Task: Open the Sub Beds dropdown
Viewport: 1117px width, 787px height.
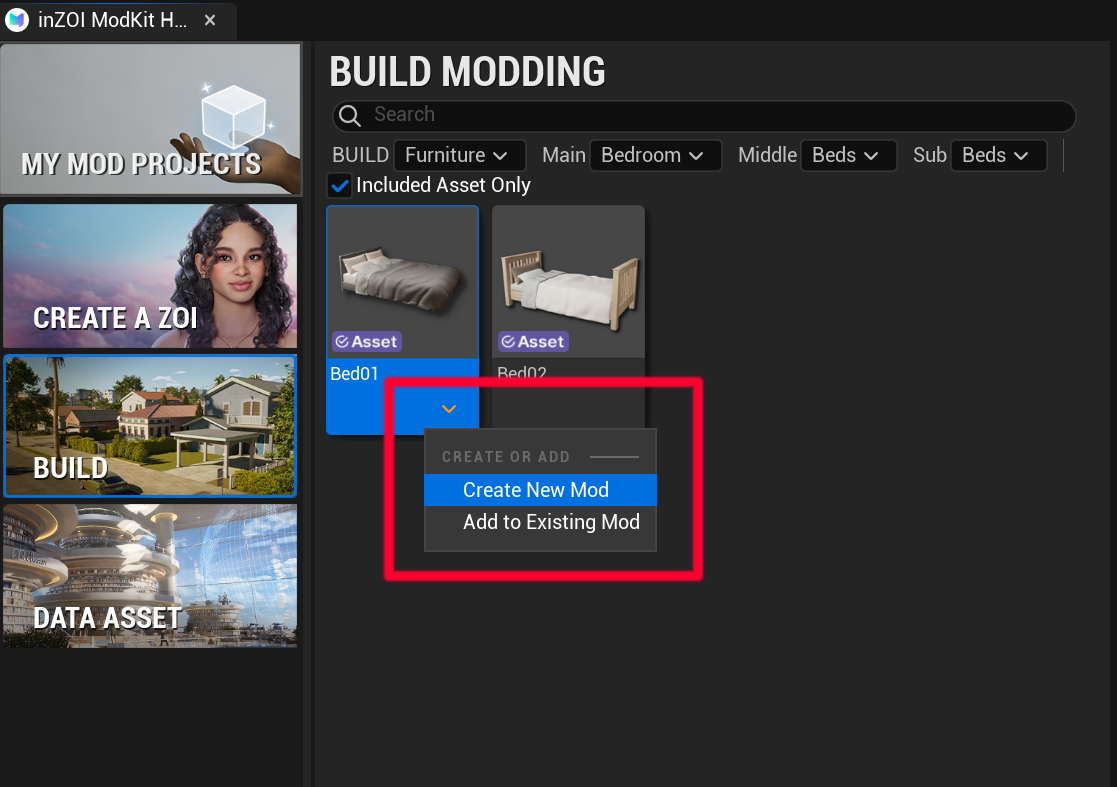Action: coord(999,155)
